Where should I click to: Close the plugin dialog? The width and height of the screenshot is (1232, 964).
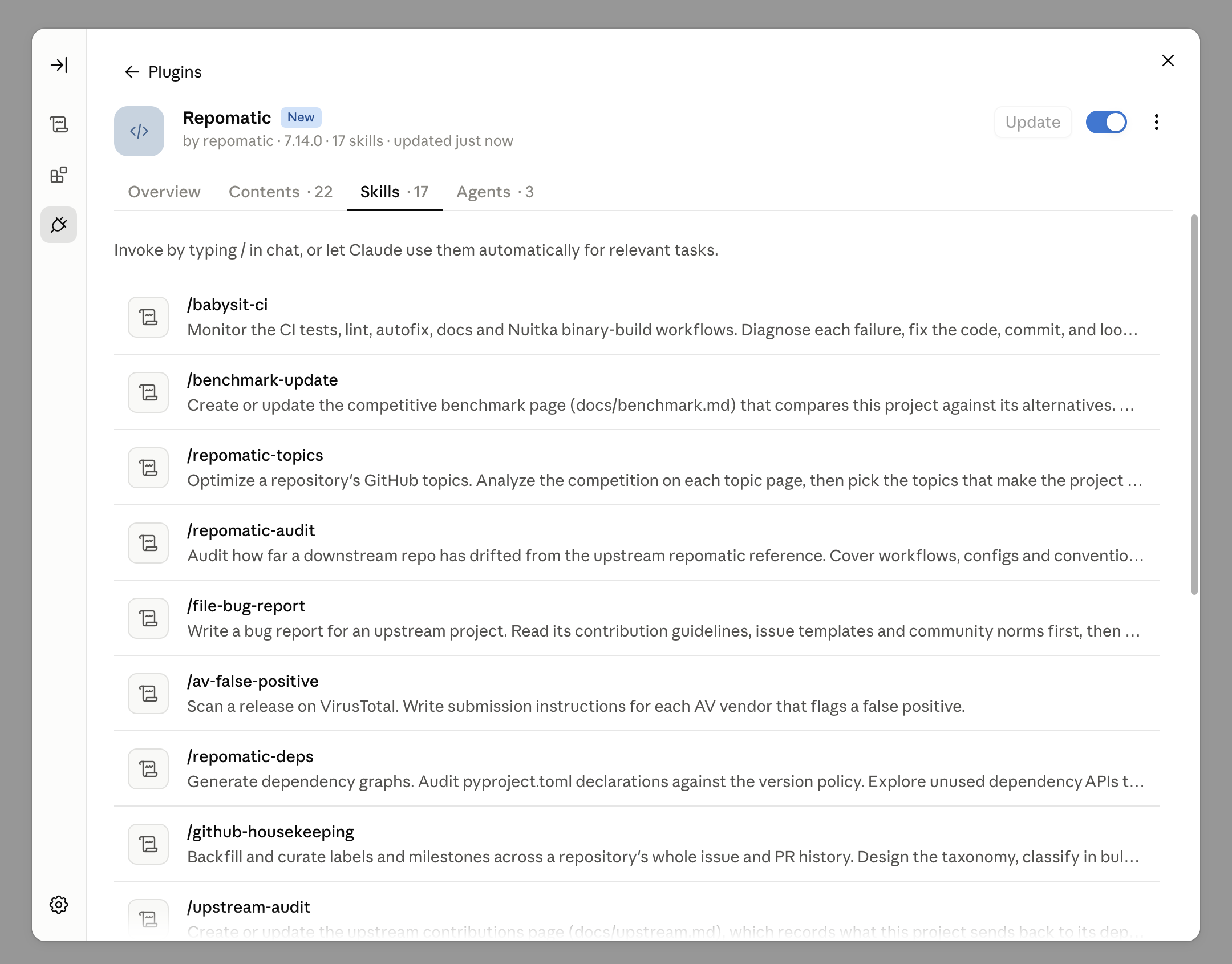point(1168,60)
